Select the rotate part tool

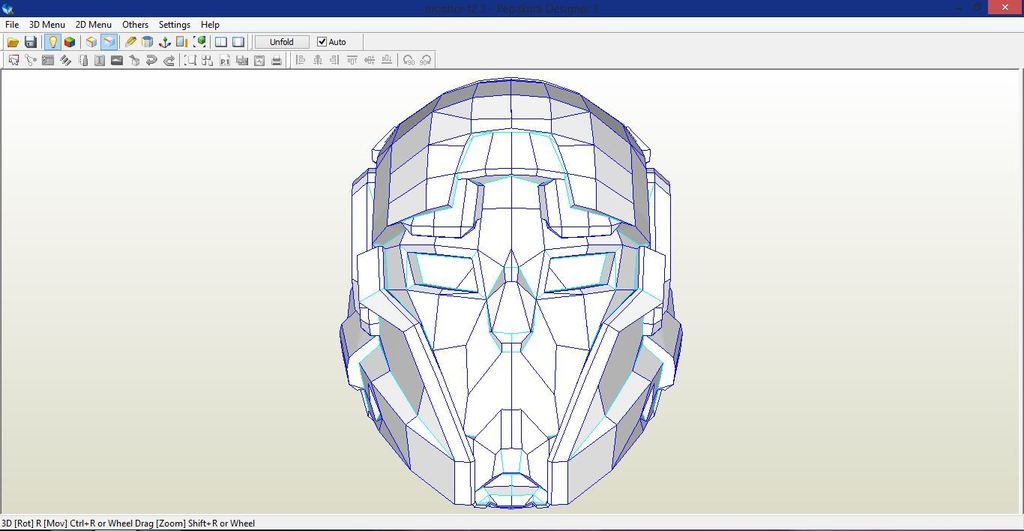click(31, 60)
